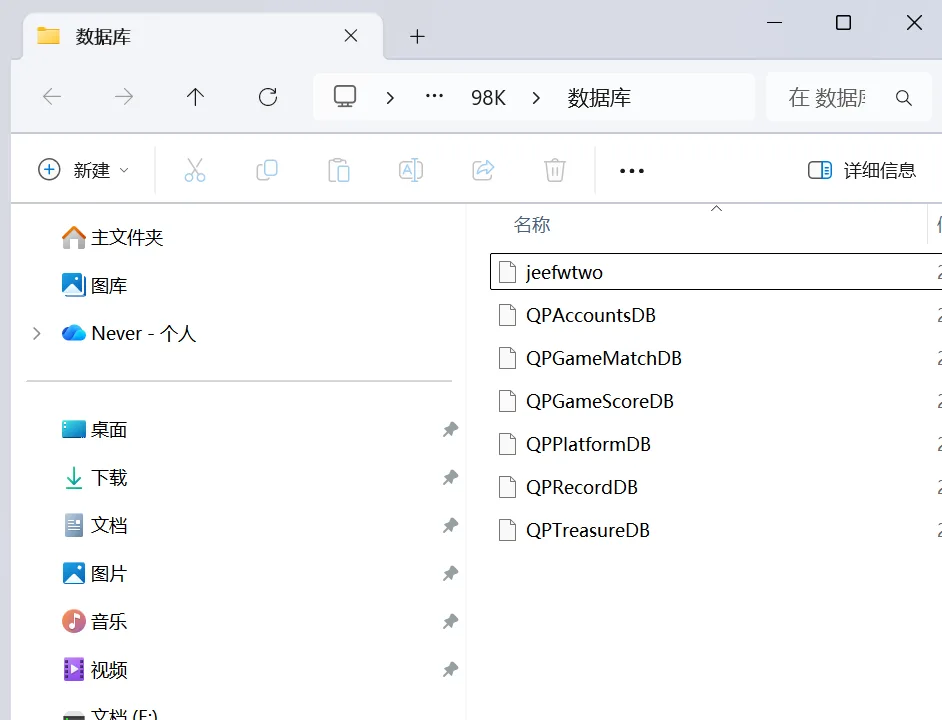The image size is (942, 720).
Task: Click the pin icon beside 桌面
Action: point(451,429)
